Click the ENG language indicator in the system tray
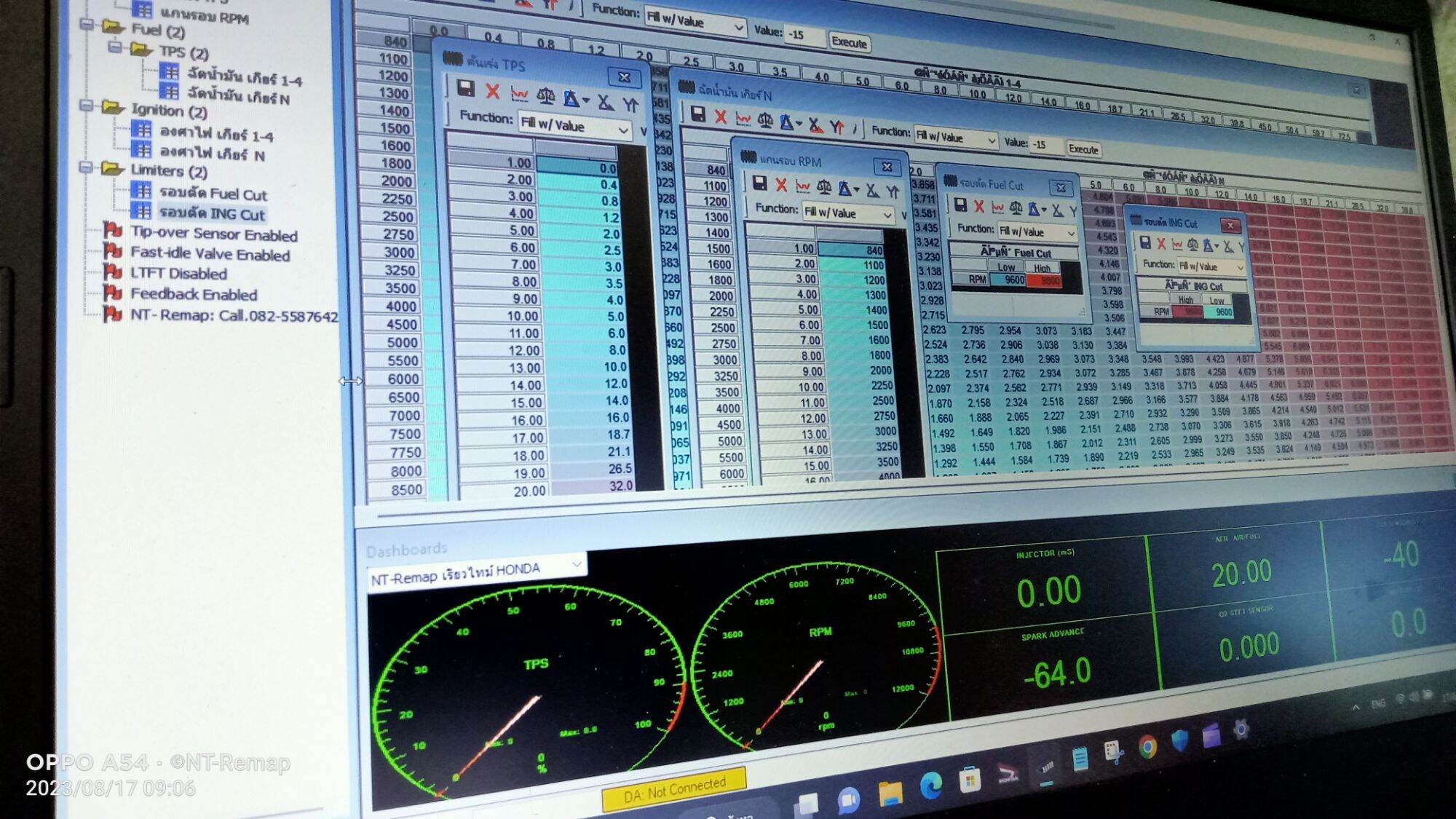The image size is (1456, 819). coord(1379,703)
